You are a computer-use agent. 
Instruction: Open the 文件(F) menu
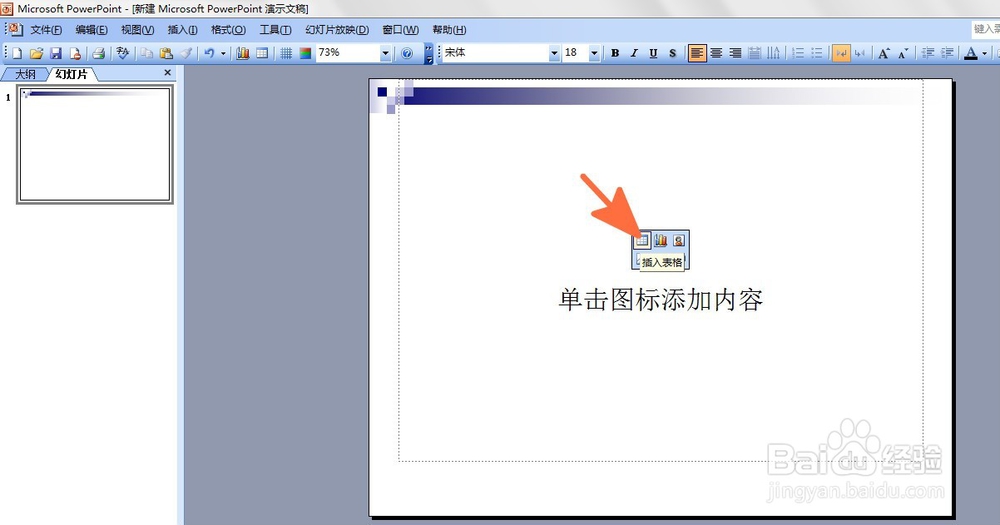(46, 29)
